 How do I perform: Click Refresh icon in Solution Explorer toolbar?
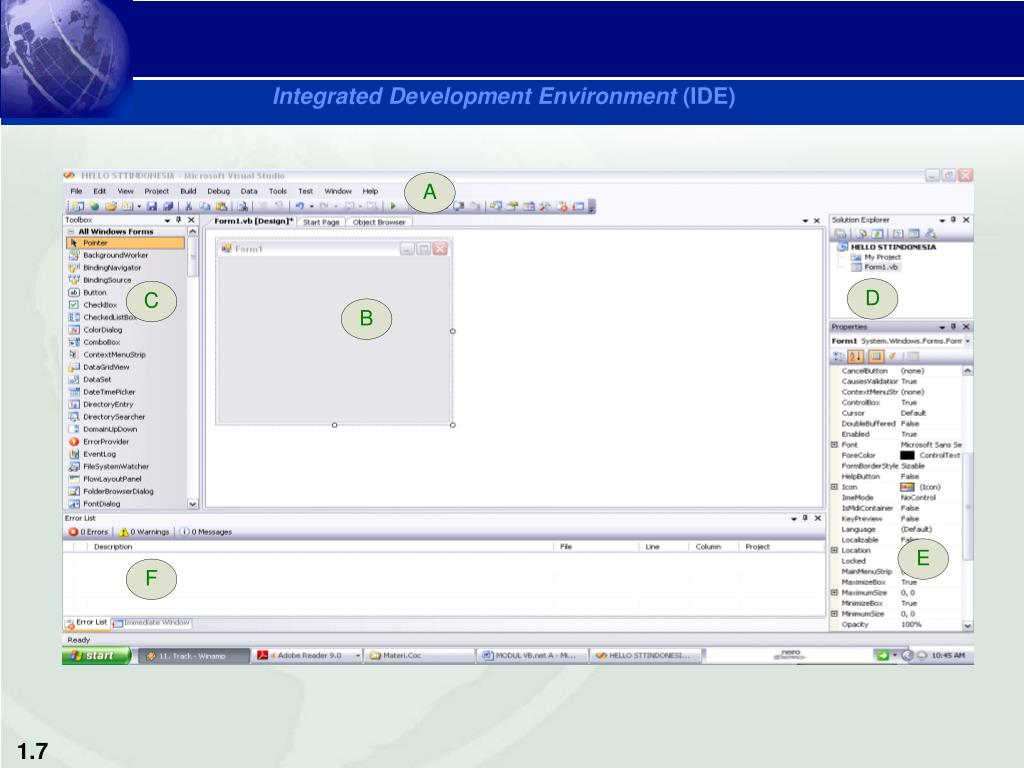pos(877,233)
